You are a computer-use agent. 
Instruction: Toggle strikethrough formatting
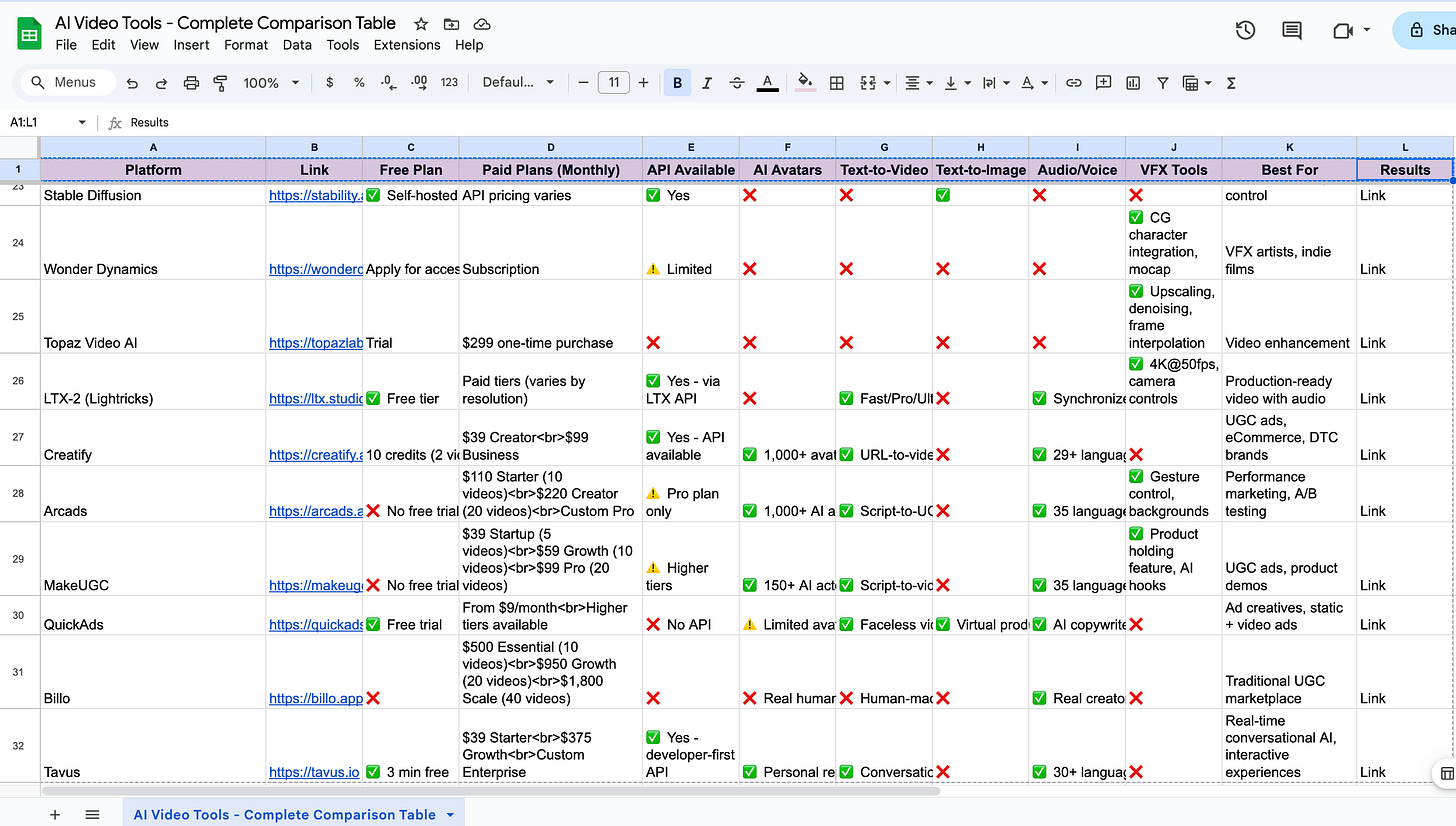point(737,82)
